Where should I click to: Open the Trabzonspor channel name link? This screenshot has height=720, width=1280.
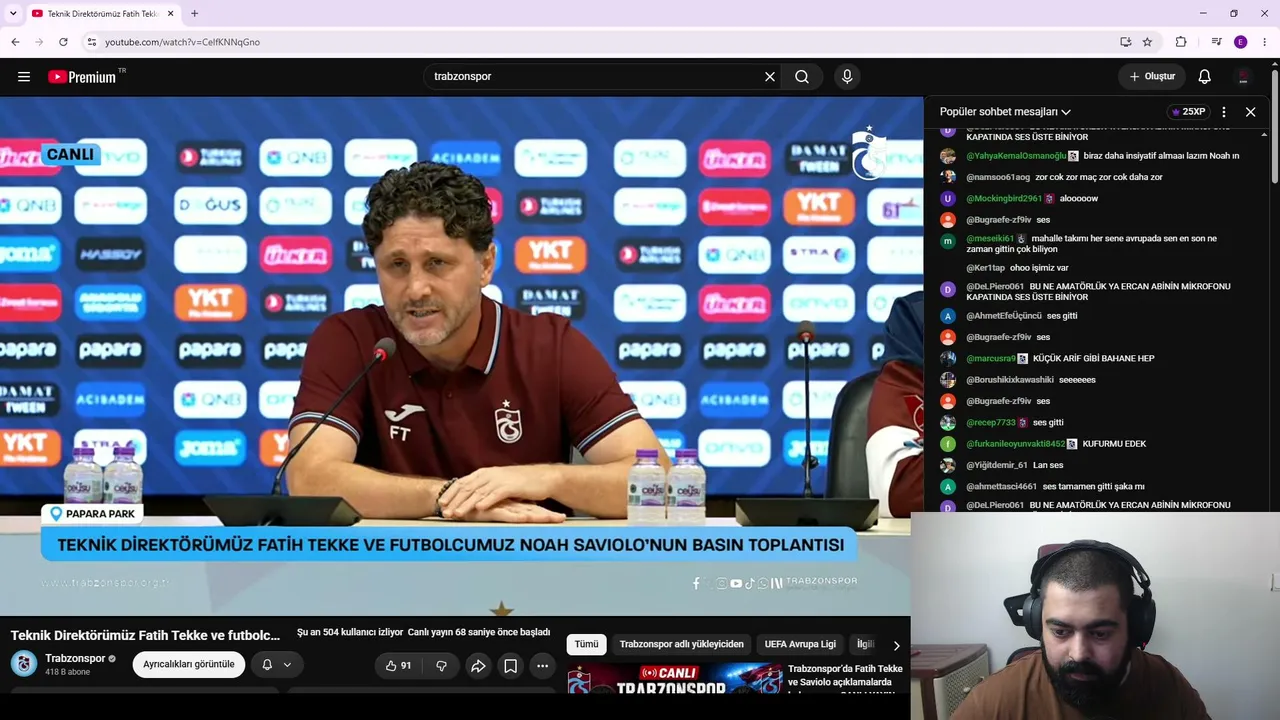coord(75,659)
